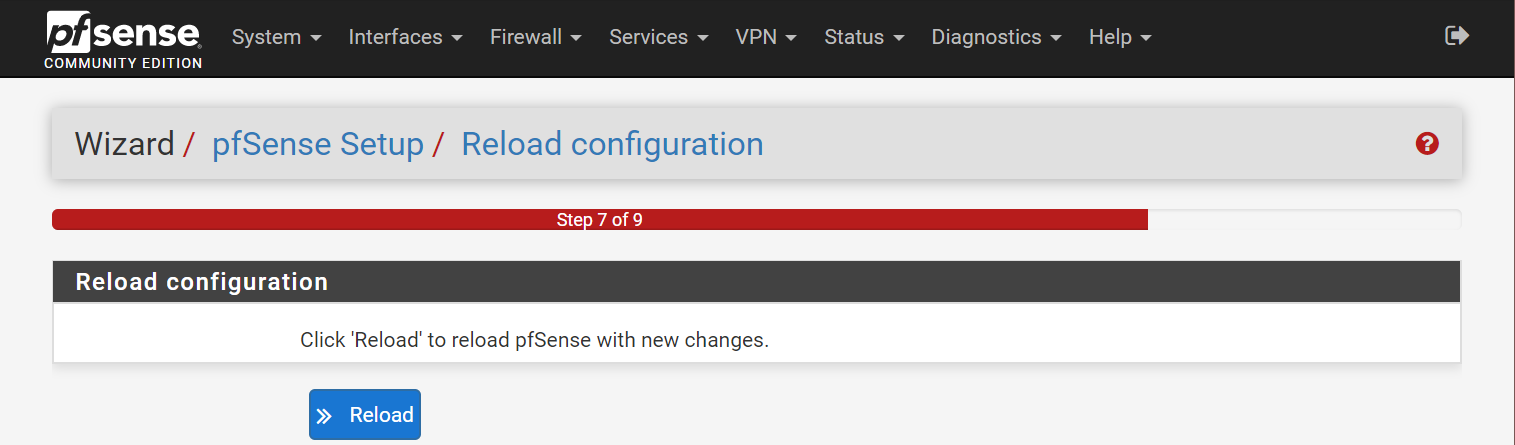Click the Wizard breadcrumb text
Image resolution: width=1515 pixels, height=445 pixels.
point(125,144)
